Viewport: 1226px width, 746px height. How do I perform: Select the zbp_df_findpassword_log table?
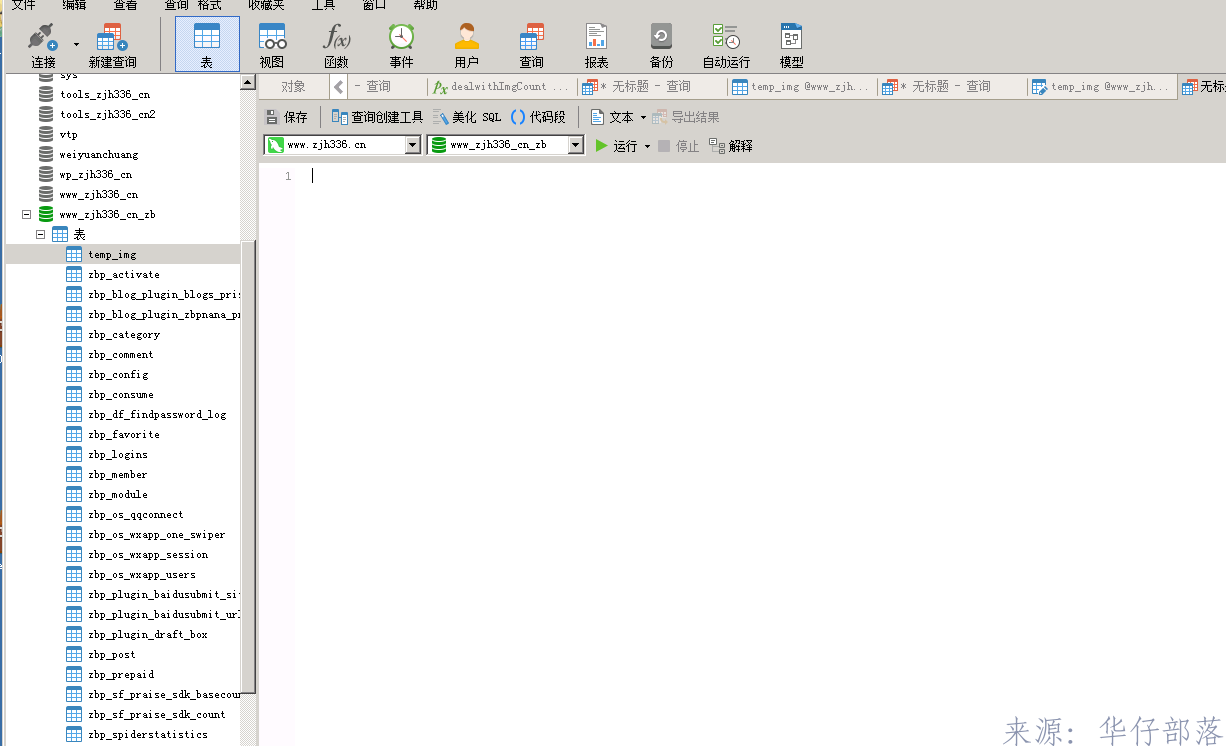coord(156,414)
